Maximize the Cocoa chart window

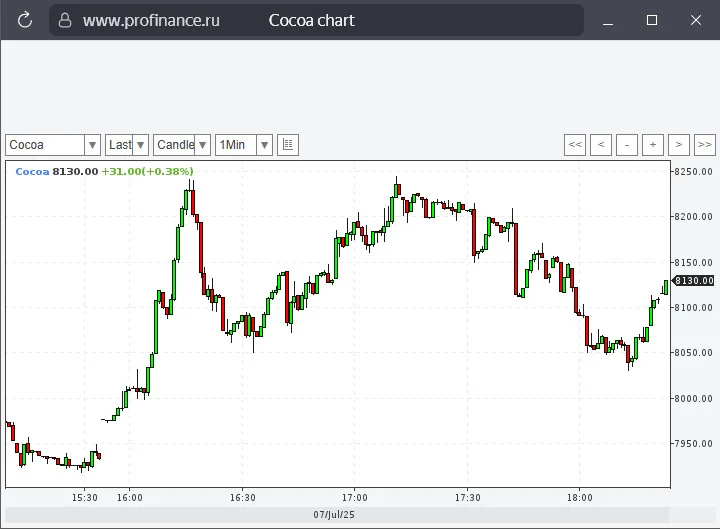click(652, 20)
